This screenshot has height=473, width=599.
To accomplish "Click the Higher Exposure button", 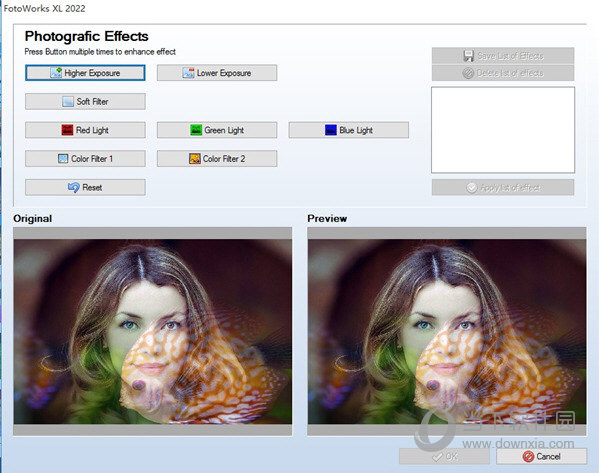I will [85, 73].
